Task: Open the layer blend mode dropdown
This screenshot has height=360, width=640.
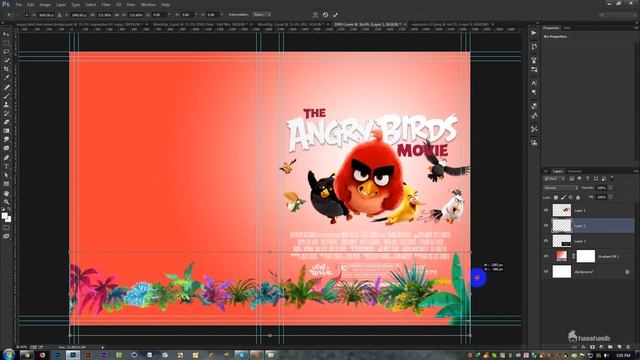Action: (x=561, y=188)
